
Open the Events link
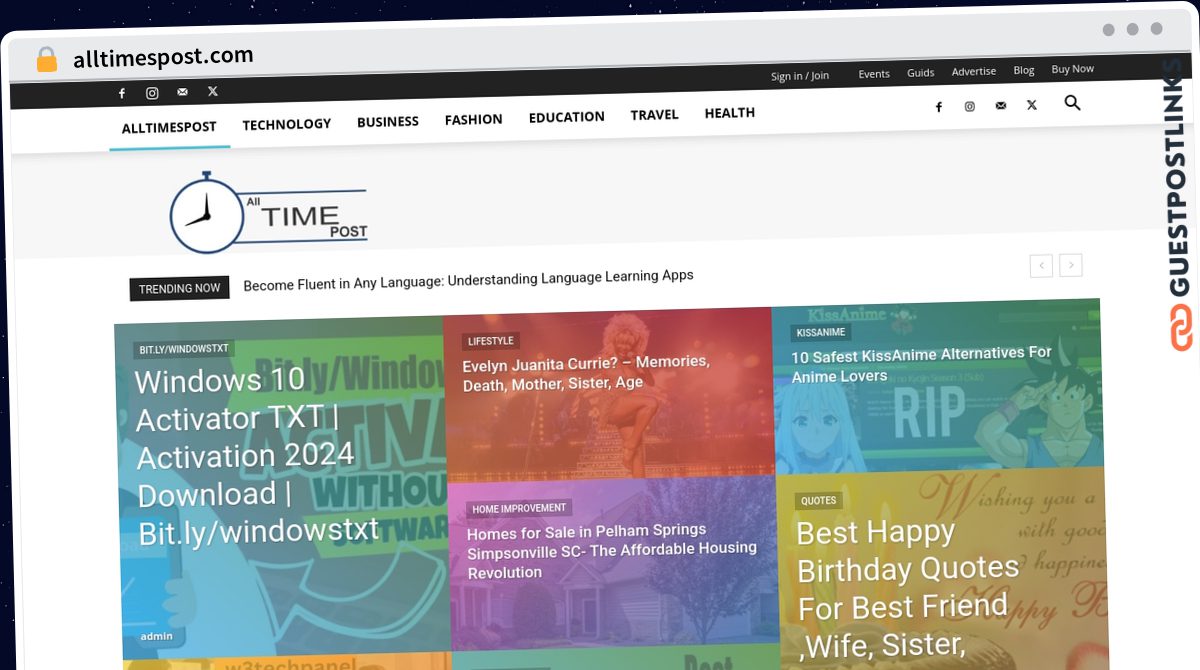point(874,74)
